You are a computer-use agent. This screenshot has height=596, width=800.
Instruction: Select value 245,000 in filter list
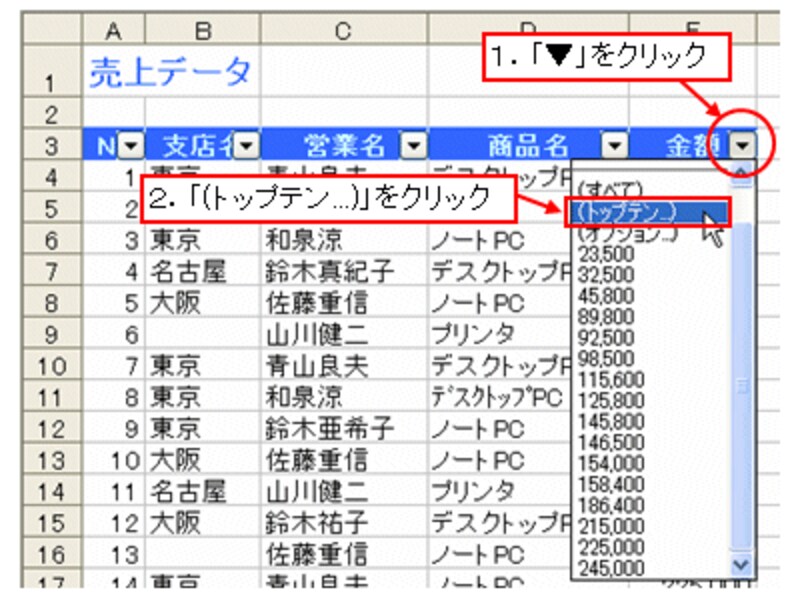[611, 567]
